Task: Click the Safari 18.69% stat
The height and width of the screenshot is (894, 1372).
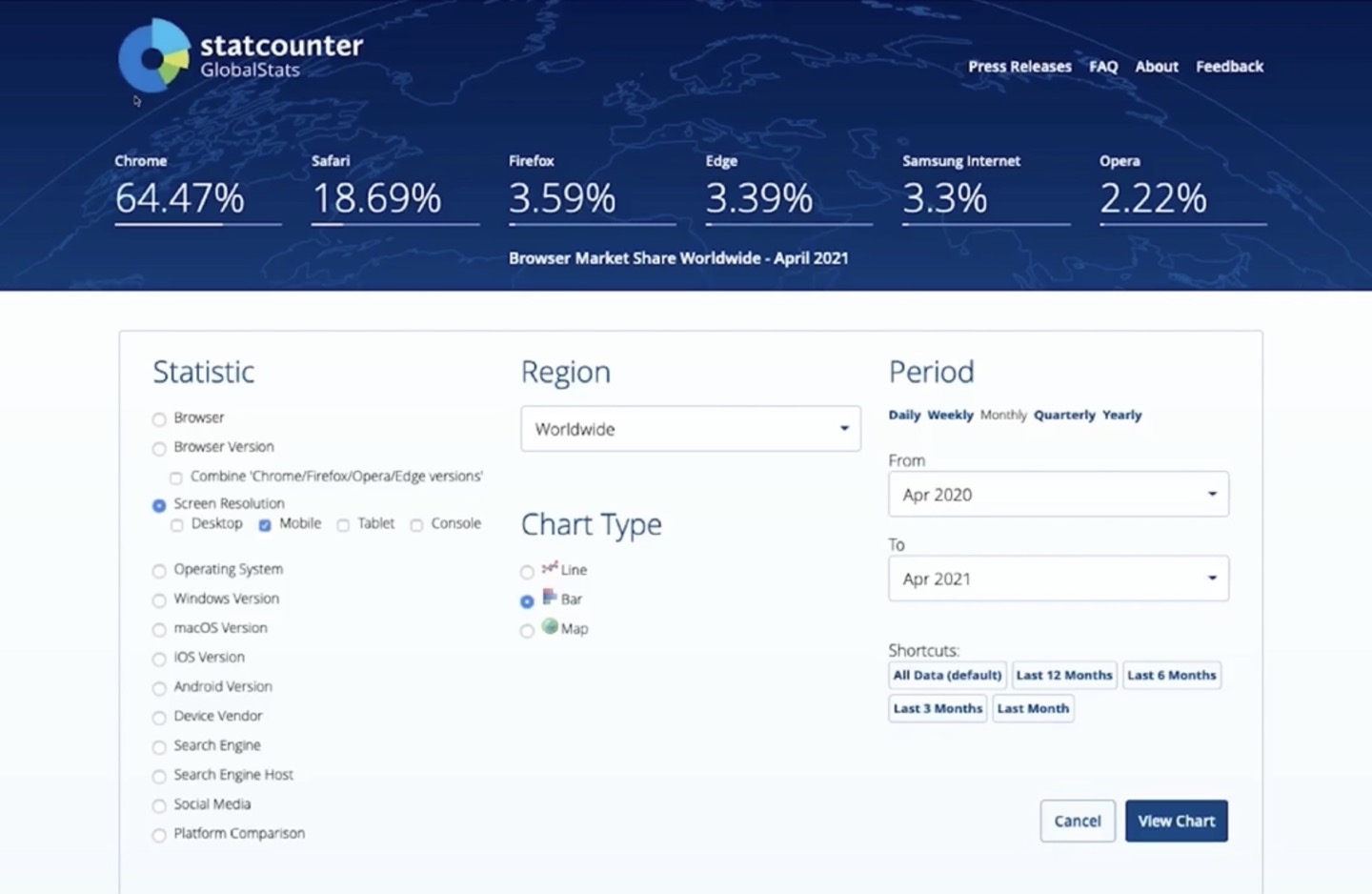Action: click(394, 189)
